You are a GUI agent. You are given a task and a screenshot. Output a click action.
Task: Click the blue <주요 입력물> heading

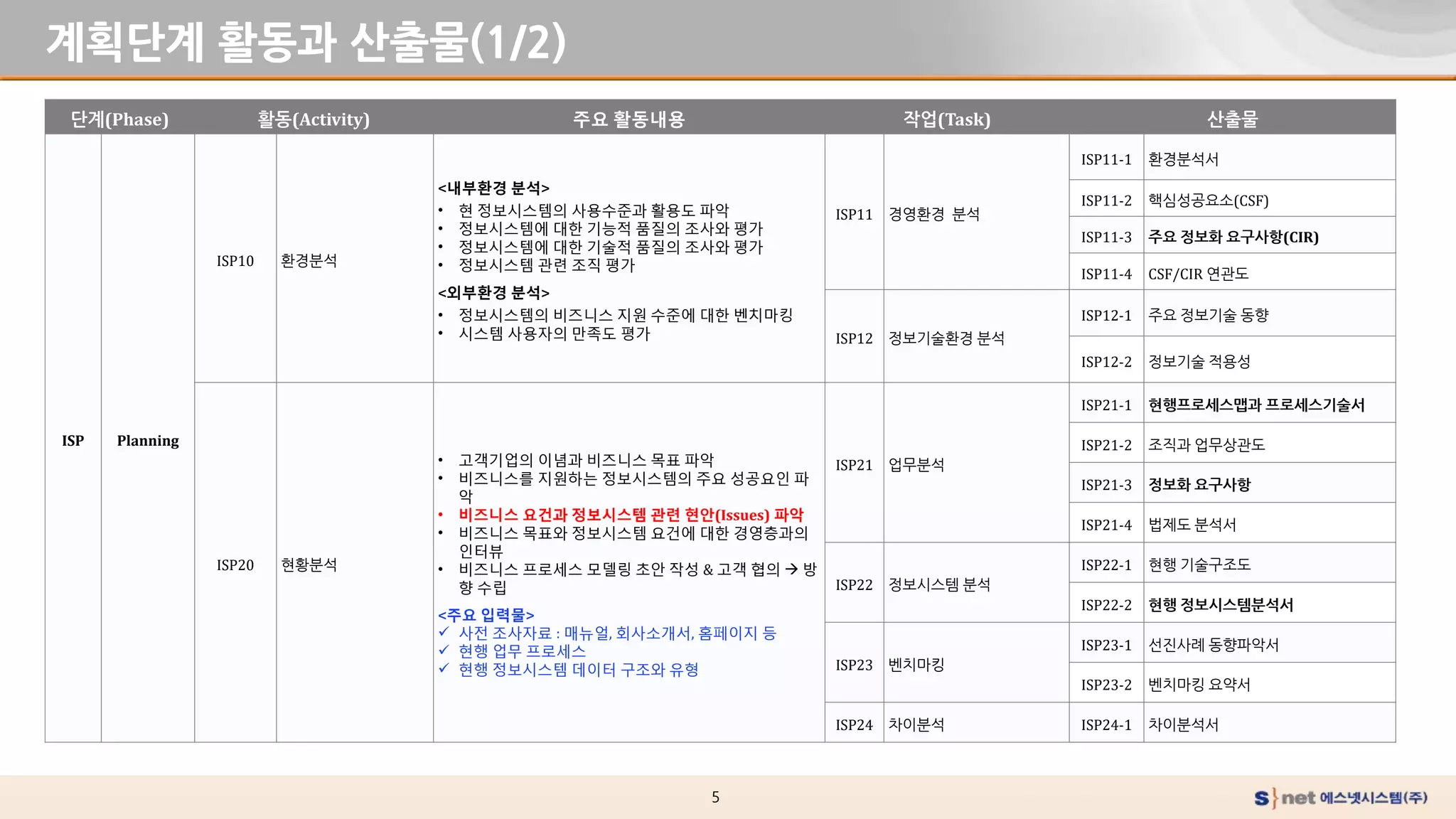click(486, 614)
